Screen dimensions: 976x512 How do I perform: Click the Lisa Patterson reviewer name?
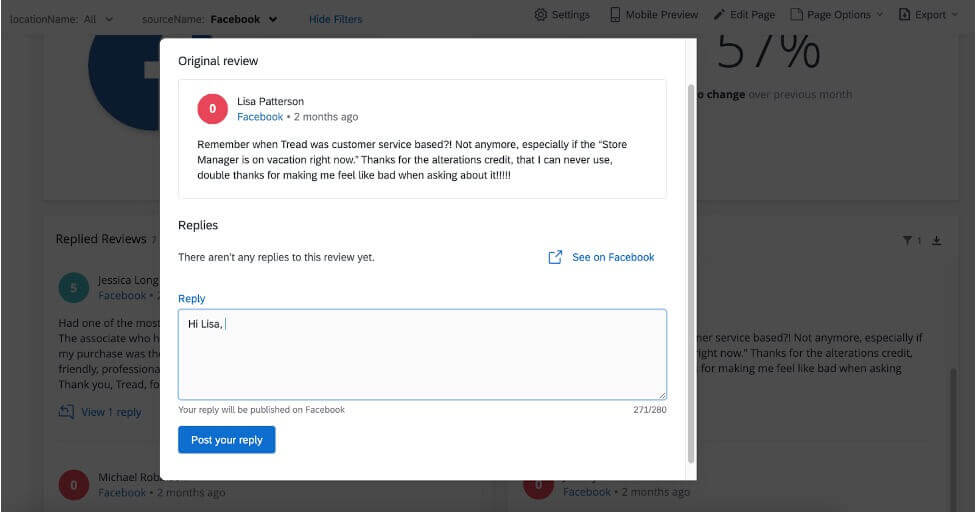pos(270,101)
